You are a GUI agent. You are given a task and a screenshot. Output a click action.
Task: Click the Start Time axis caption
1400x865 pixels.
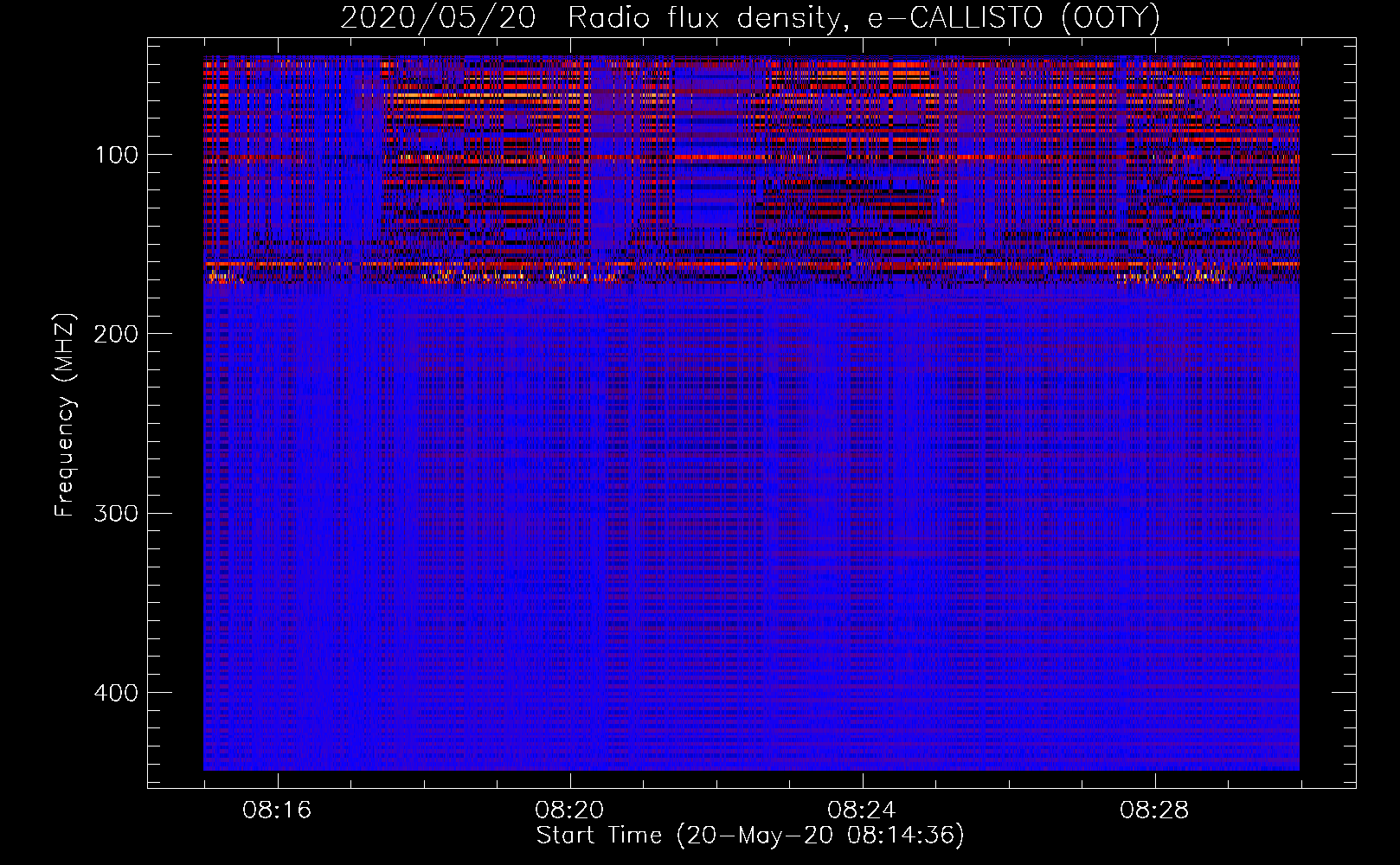[x=750, y=836]
